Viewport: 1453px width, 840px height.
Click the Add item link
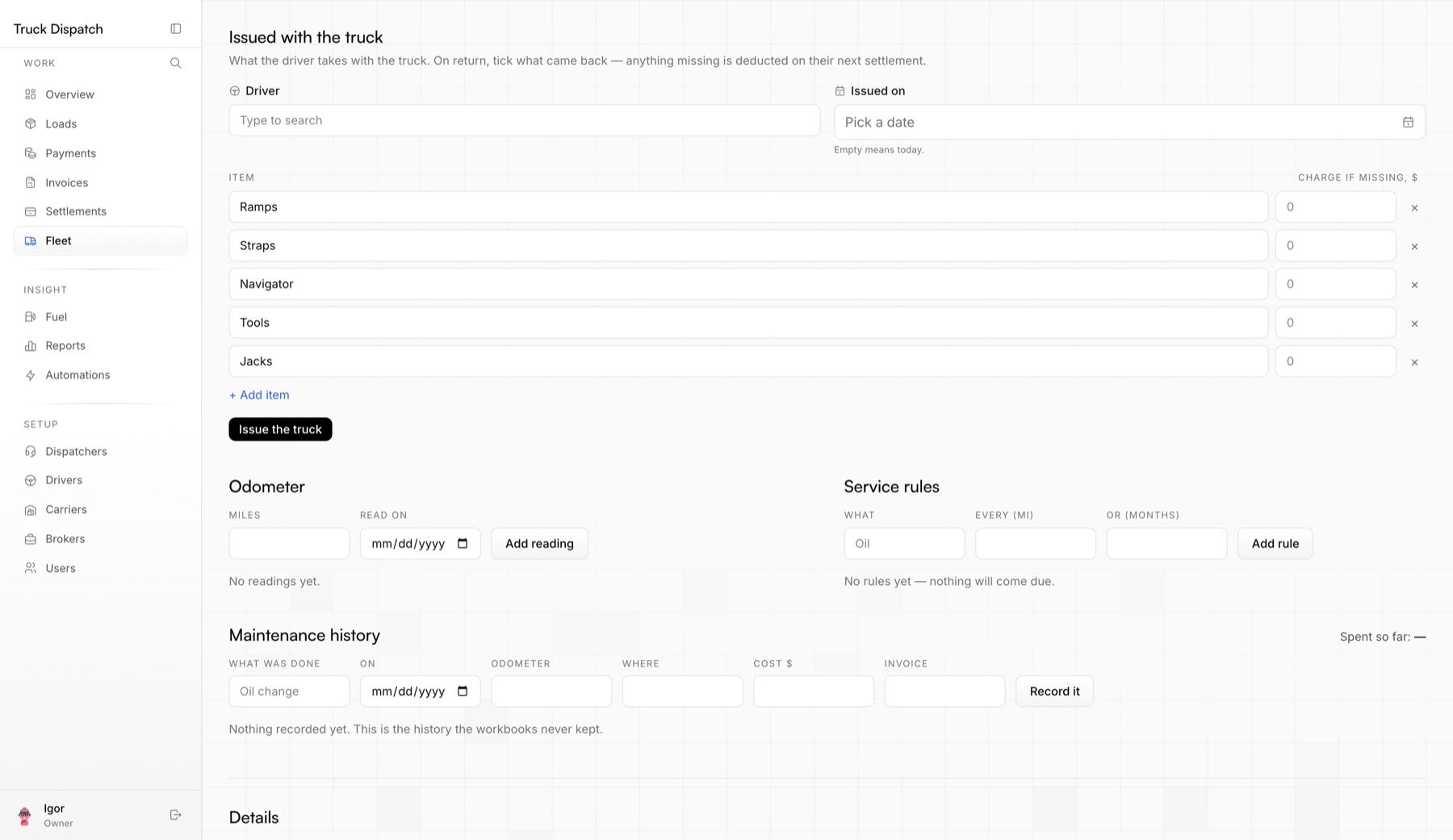point(259,395)
